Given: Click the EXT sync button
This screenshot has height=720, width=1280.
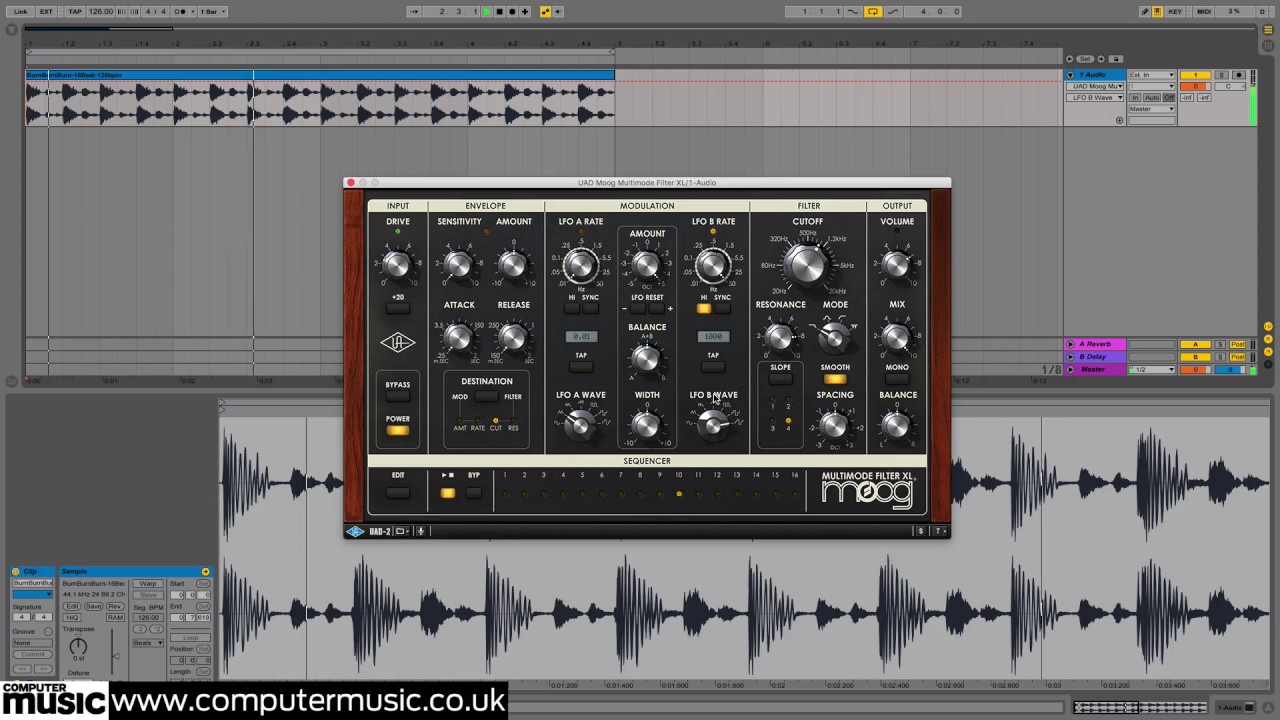Looking at the screenshot, I should (x=46, y=12).
